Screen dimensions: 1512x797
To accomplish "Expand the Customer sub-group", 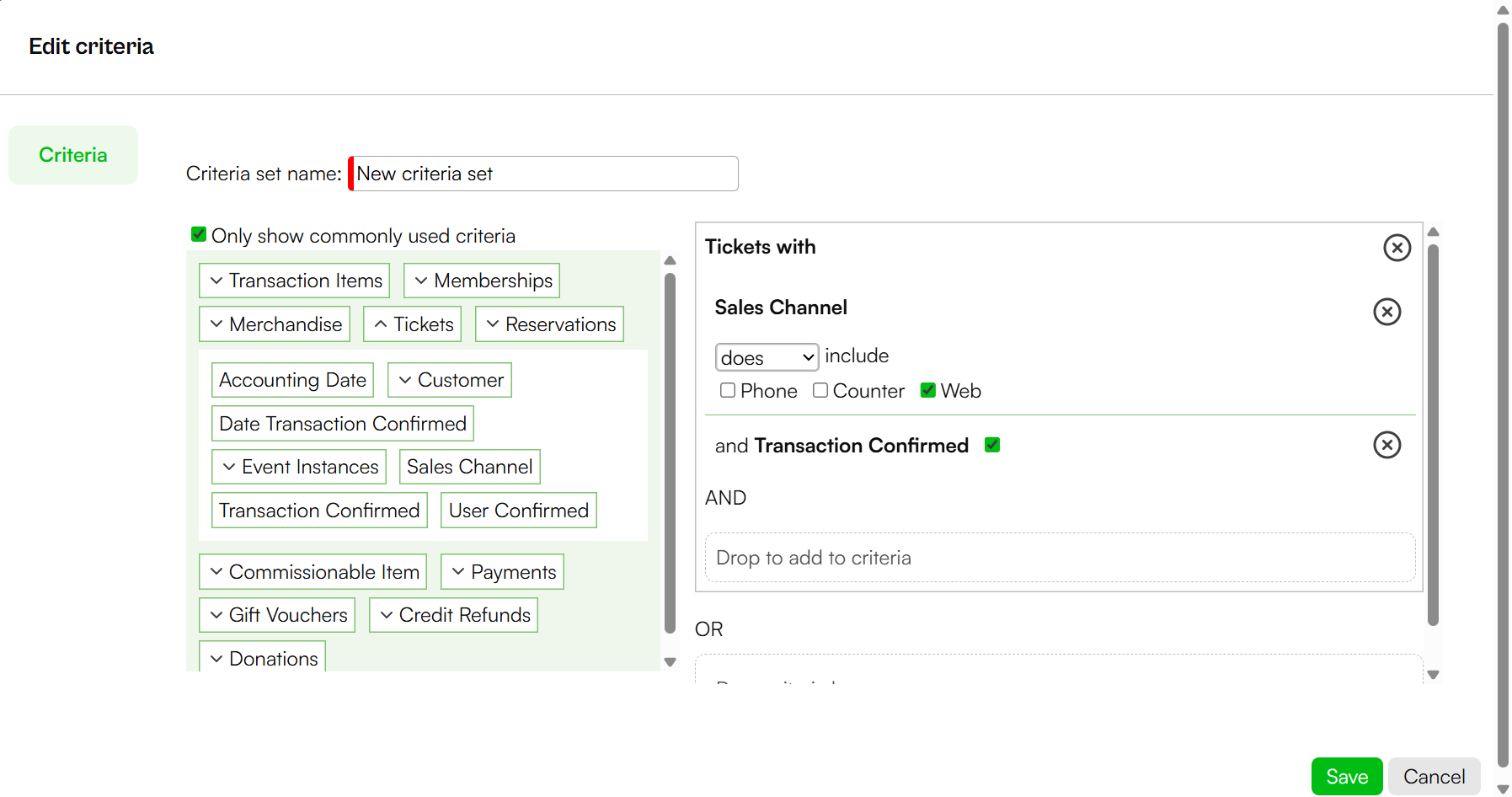I will coord(450,380).
